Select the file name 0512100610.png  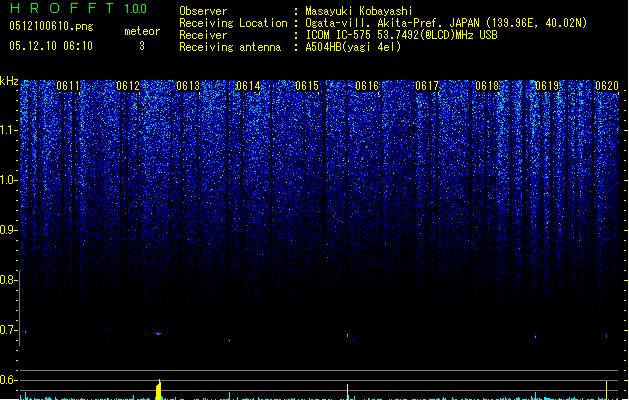click(x=51, y=26)
